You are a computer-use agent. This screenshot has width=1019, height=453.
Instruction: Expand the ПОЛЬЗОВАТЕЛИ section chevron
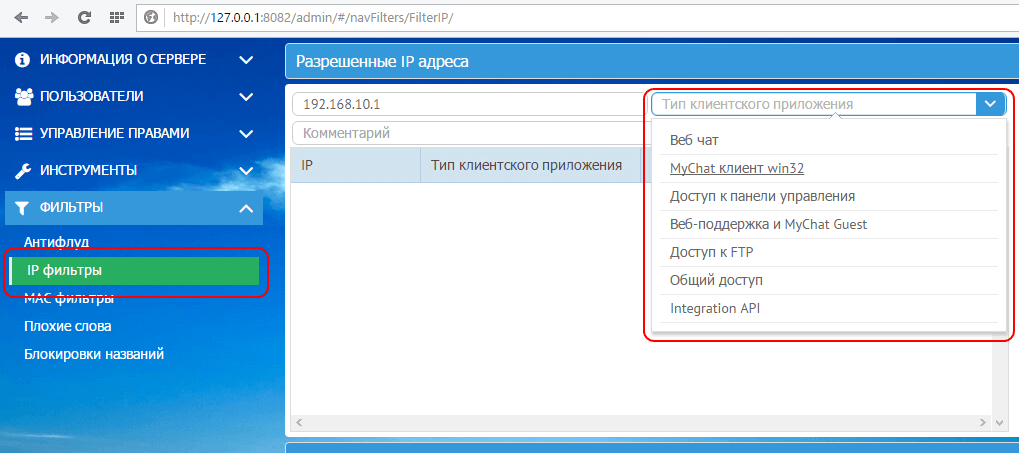click(x=246, y=97)
